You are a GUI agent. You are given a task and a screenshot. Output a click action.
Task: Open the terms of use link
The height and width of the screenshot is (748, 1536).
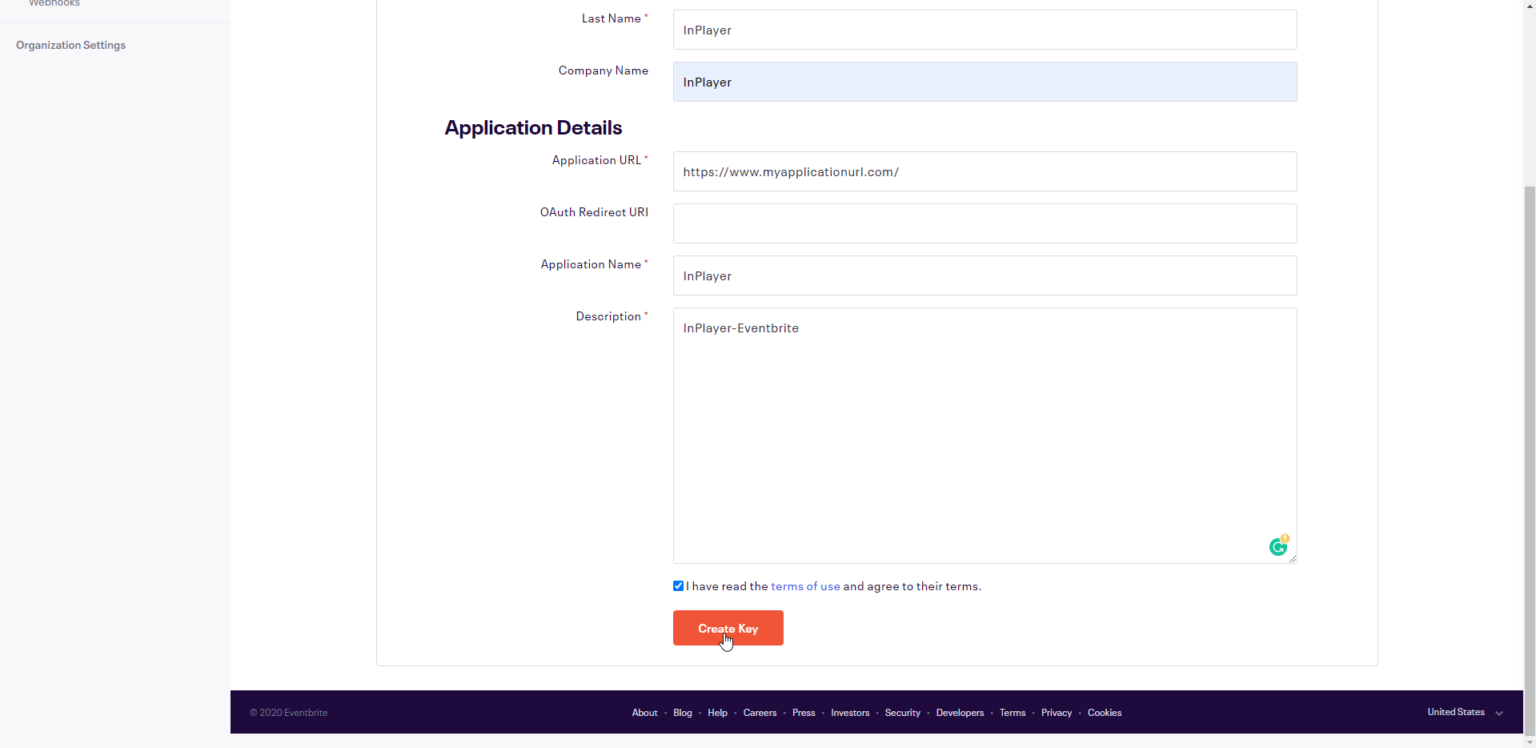pos(805,586)
